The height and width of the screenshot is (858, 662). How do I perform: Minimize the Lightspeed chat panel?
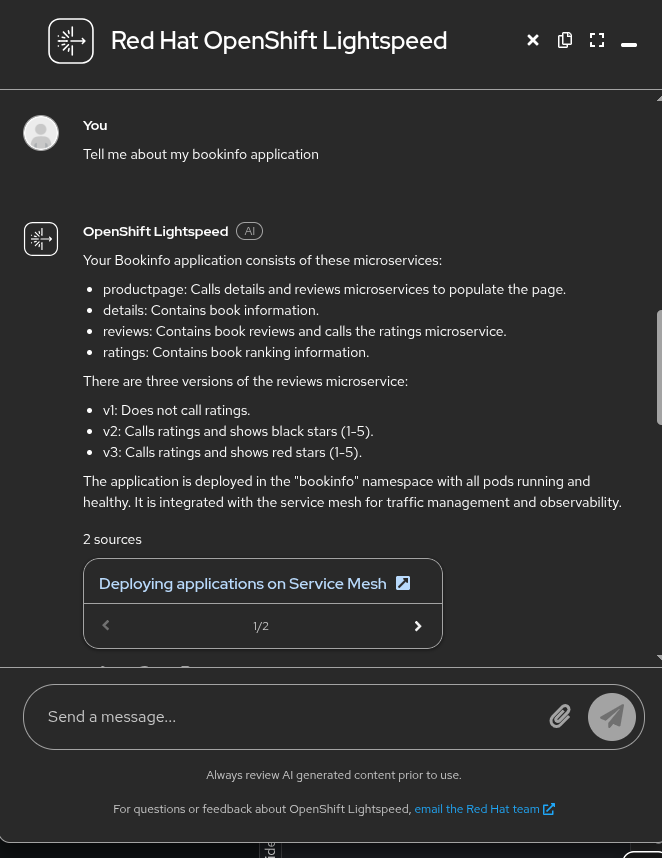click(x=629, y=44)
